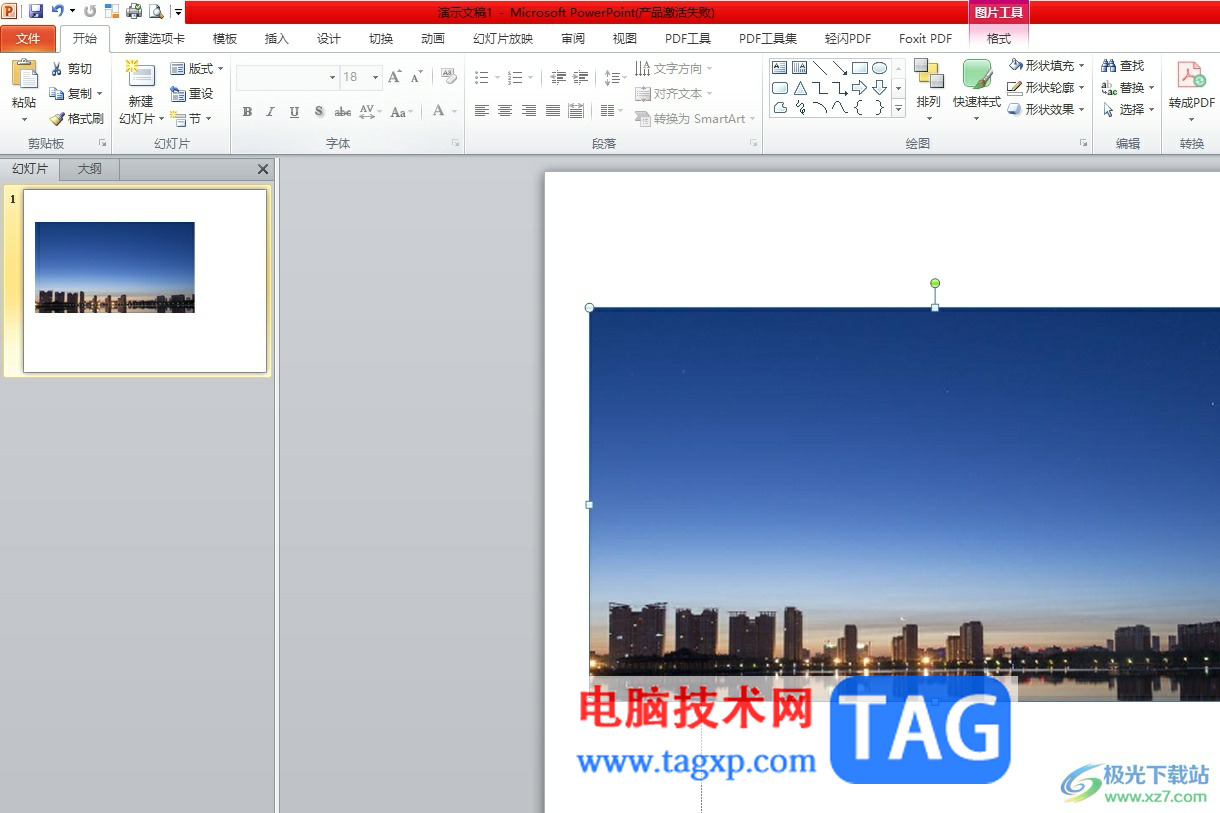Click the 重设 reset slide button

click(x=192, y=93)
